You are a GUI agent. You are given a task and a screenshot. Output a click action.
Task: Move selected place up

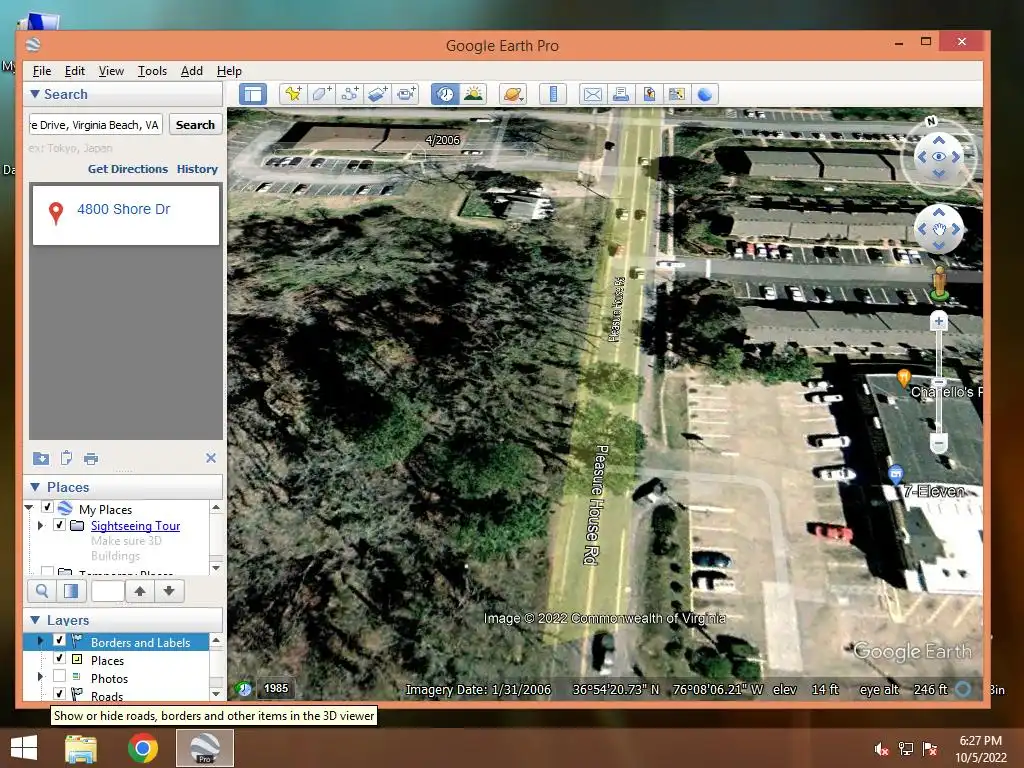click(140, 591)
